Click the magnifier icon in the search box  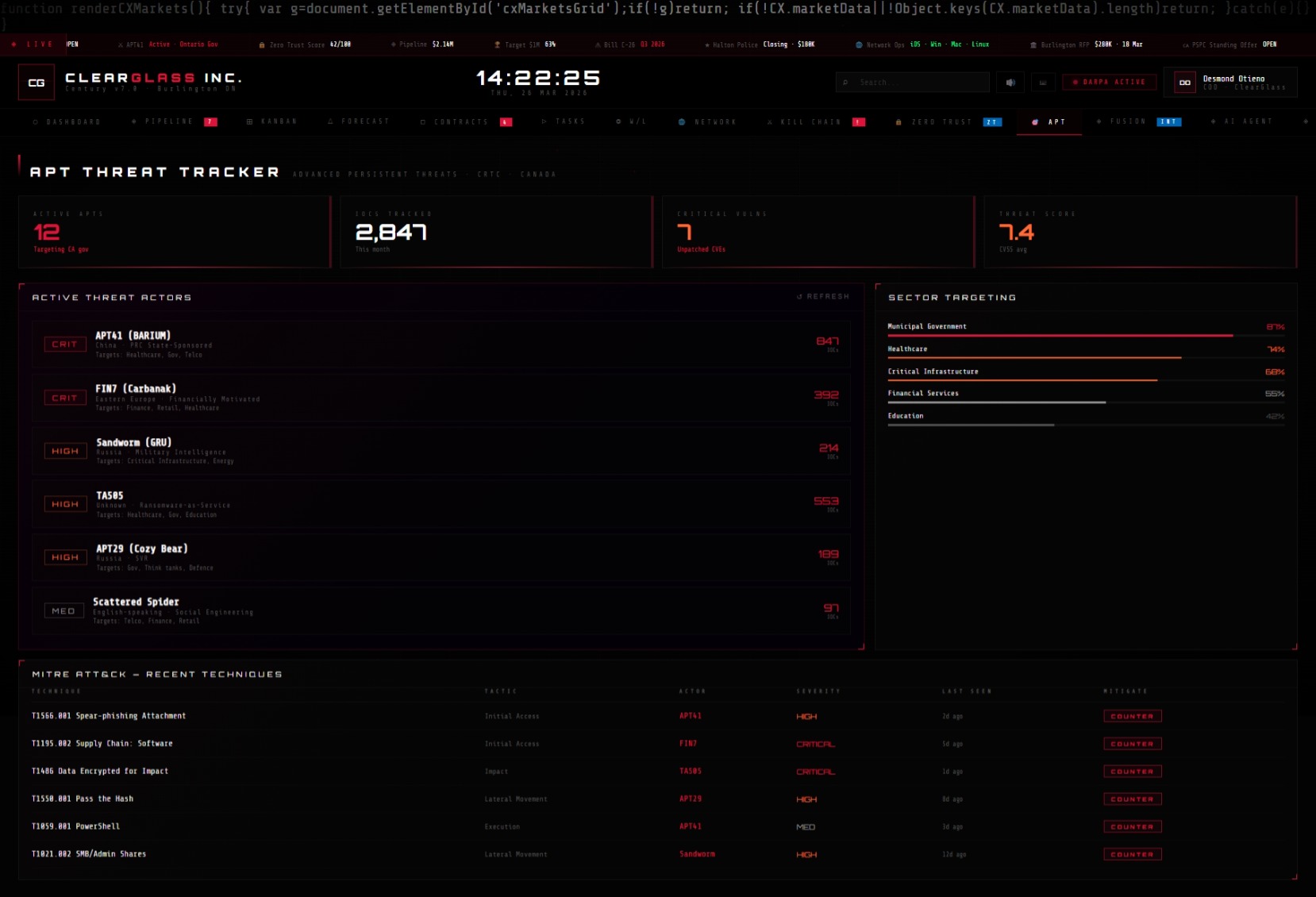click(x=846, y=82)
